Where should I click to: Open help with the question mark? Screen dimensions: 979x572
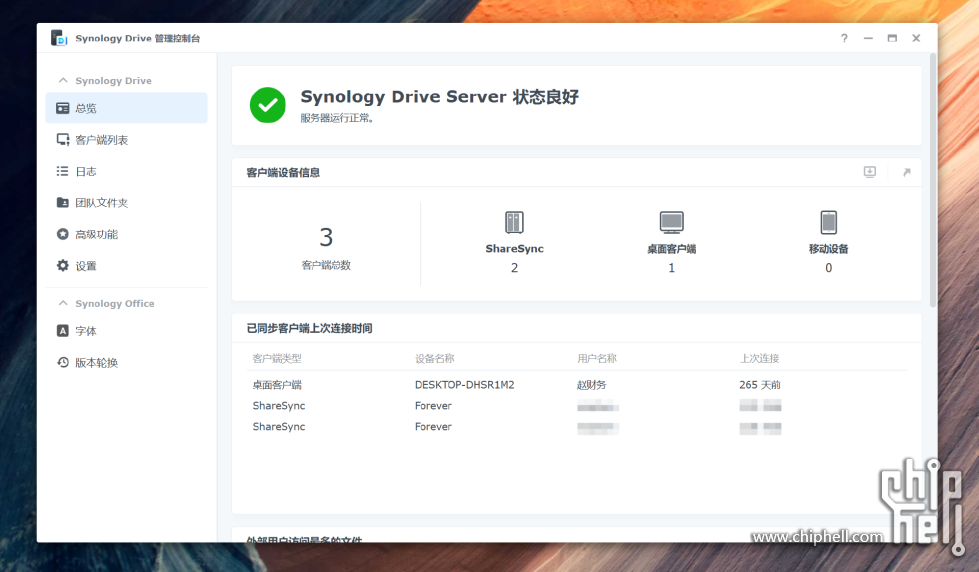click(844, 38)
